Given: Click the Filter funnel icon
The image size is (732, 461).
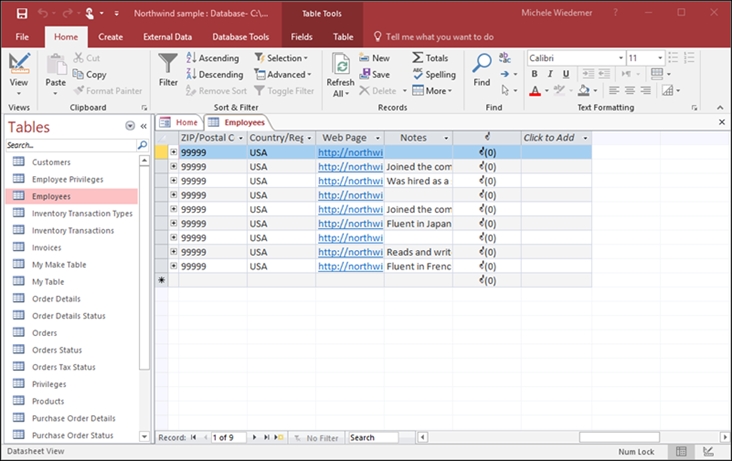Looking at the screenshot, I should [168, 64].
